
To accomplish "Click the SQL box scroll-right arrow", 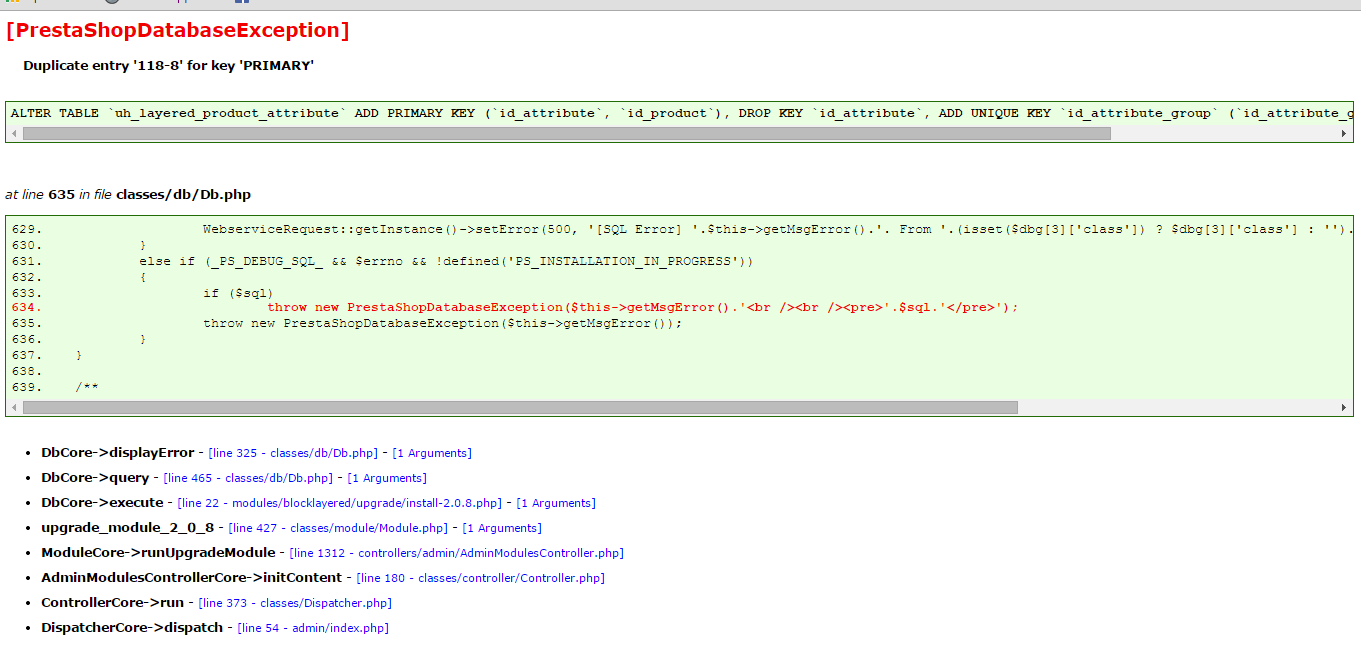I will 1344,133.
